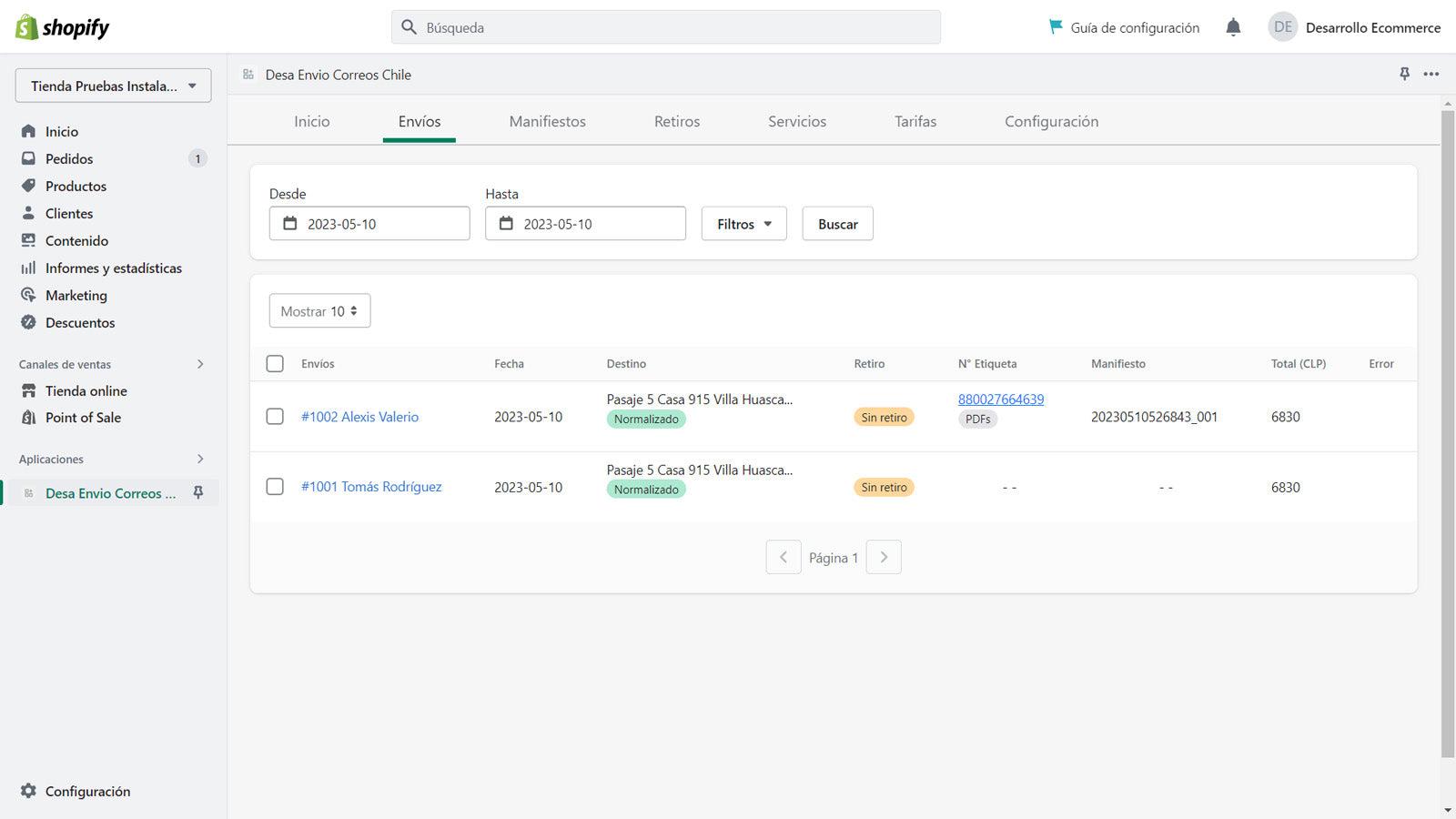
Task: Select checkbox for order #1002 Alexis Valerio
Action: (x=275, y=416)
